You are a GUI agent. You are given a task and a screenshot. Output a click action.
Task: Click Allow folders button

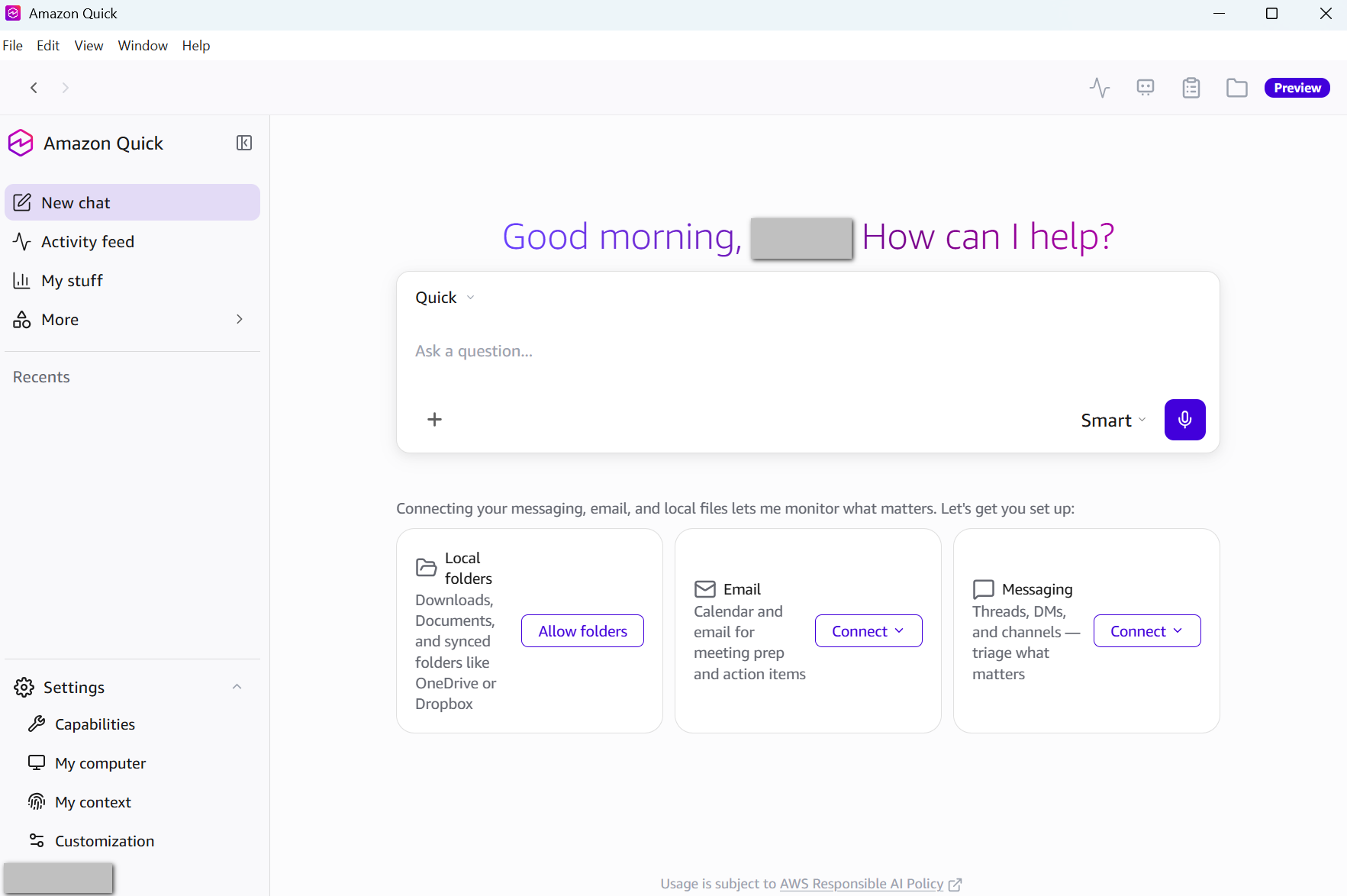point(582,631)
